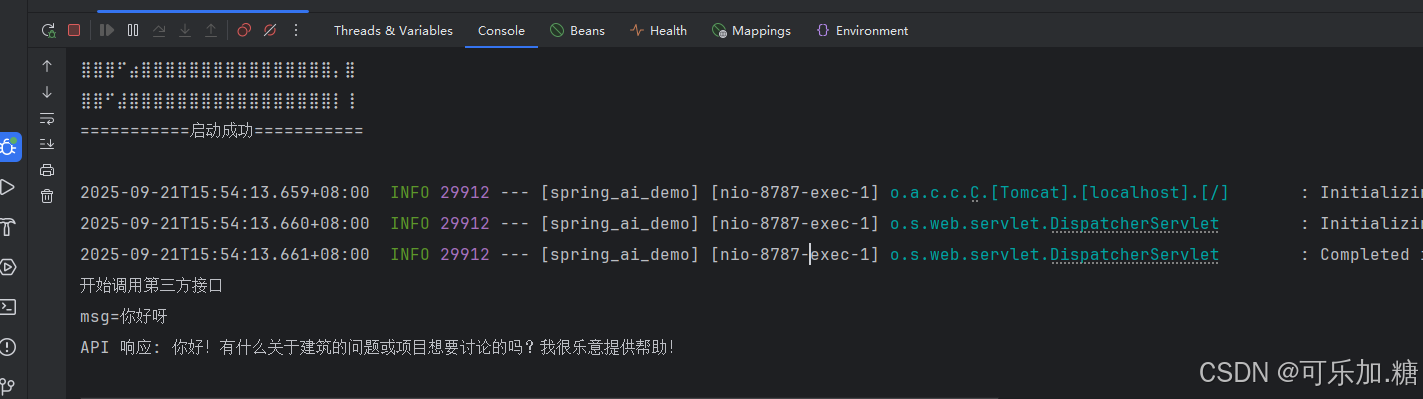Click INFO level in the 13.659 log line
This screenshot has width=1423, height=399.
410,193
